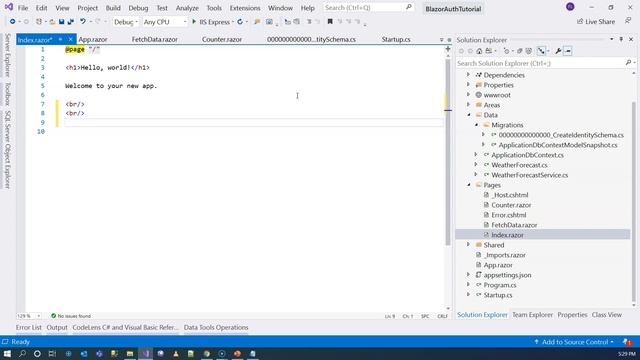Click the Visual Studio icon in the taskbar
640x360 pixels.
click(x=145, y=353)
